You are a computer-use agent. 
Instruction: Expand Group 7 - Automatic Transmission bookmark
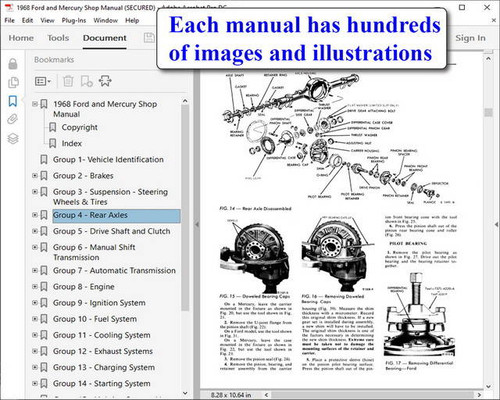coord(35,270)
